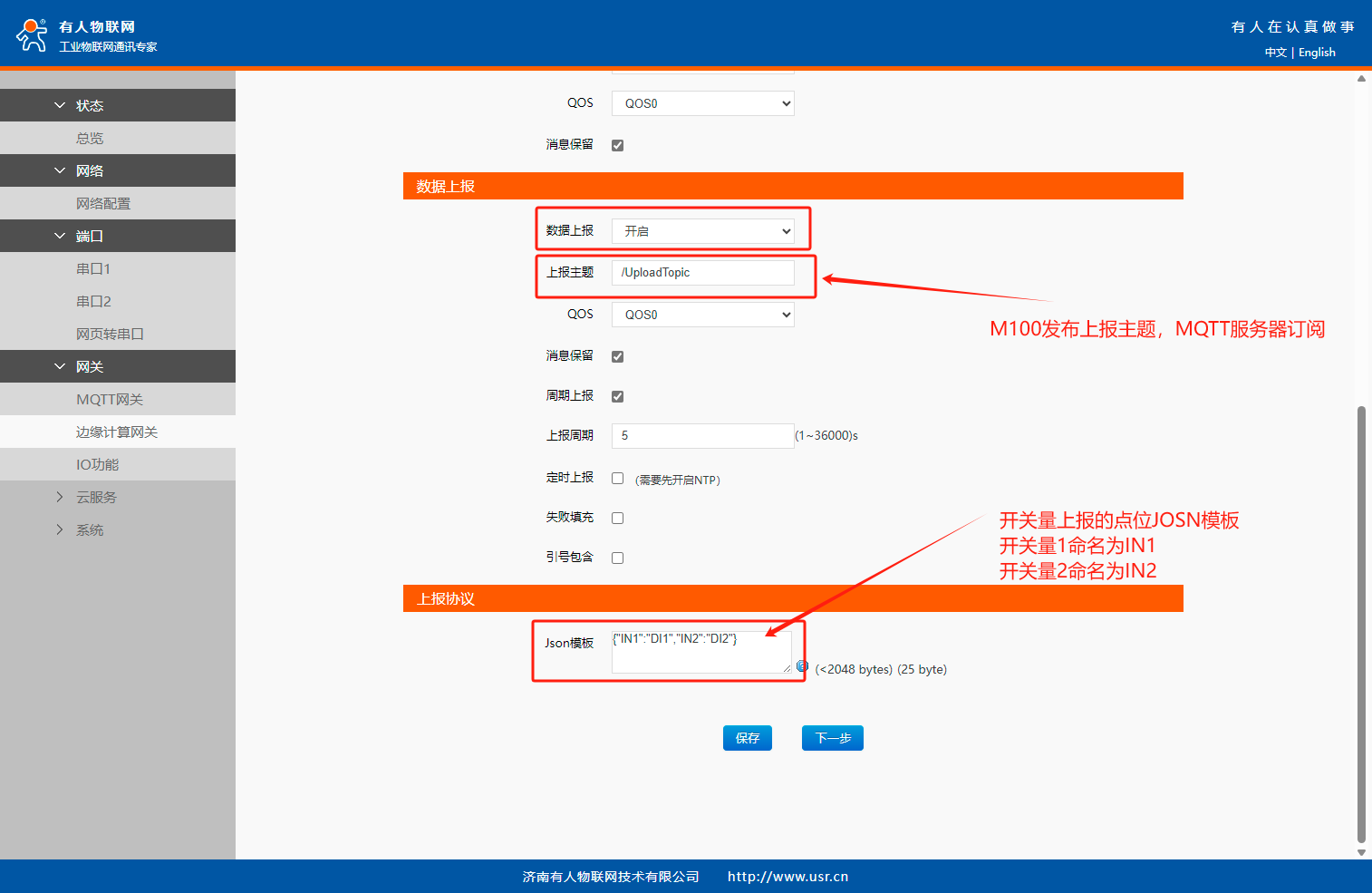Open the MQTT网关 menu item
1372x893 pixels.
[110, 399]
